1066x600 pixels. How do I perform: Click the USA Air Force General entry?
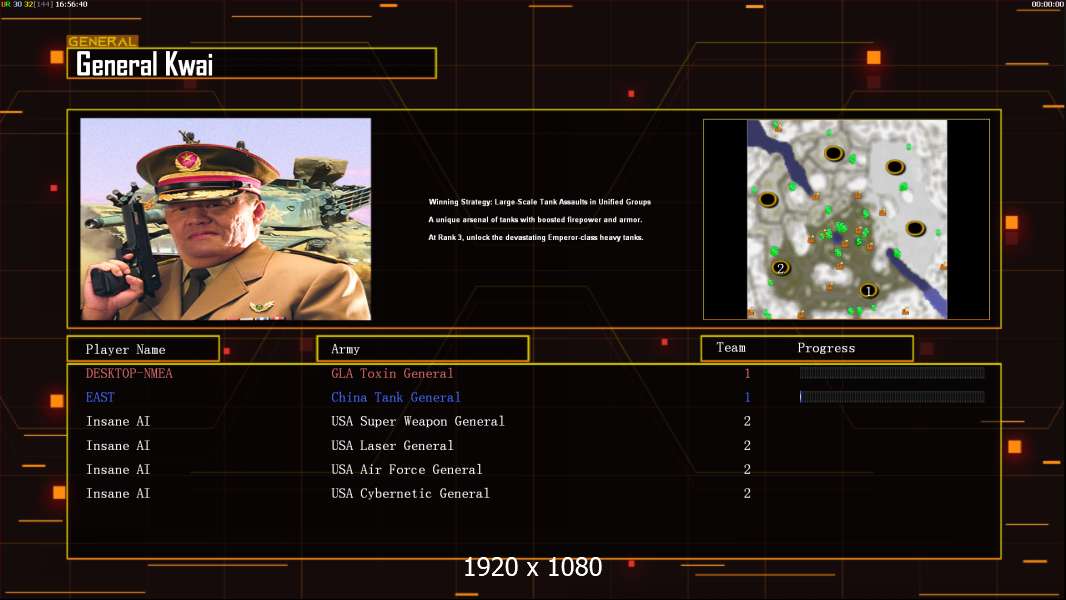407,470
